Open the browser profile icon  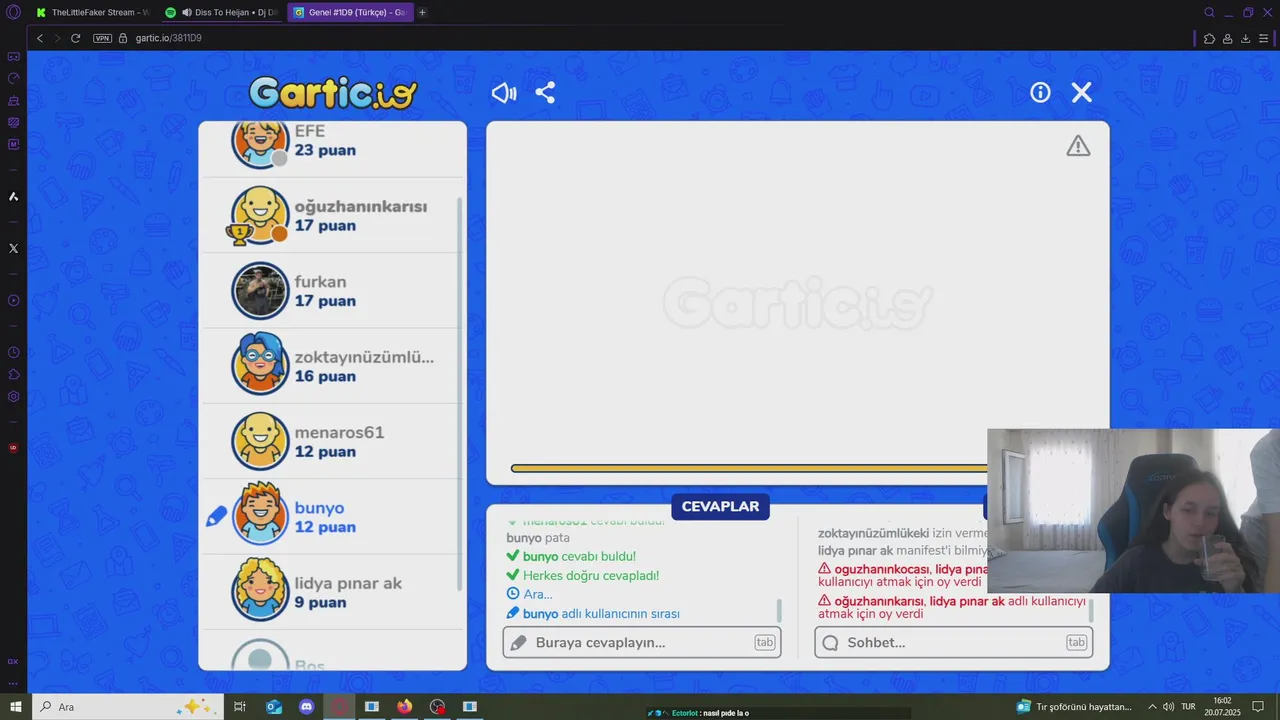click(x=1228, y=38)
